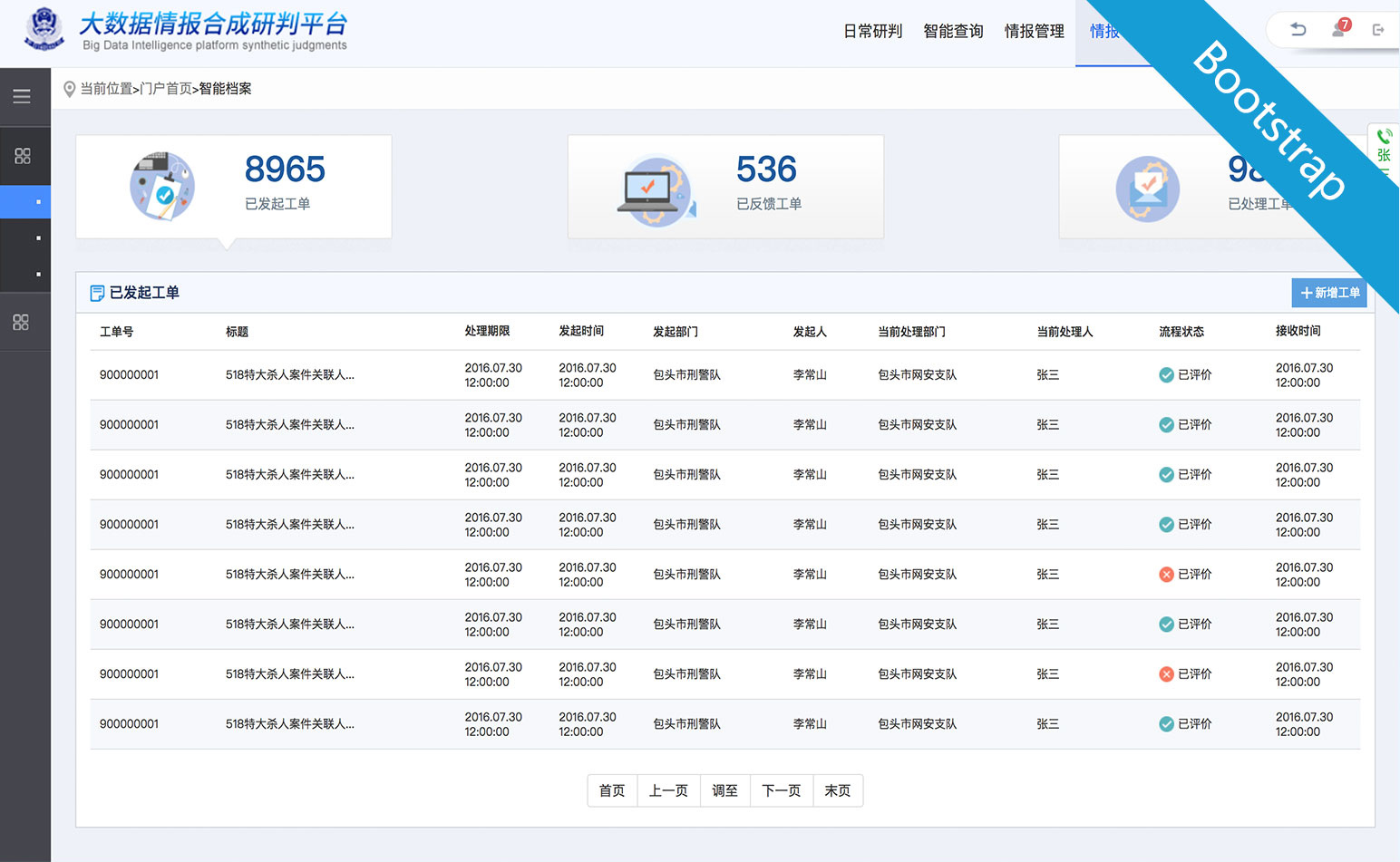Click the green phone icon on right edge
The height and width of the screenshot is (862, 1400).
pyautogui.click(x=1384, y=137)
